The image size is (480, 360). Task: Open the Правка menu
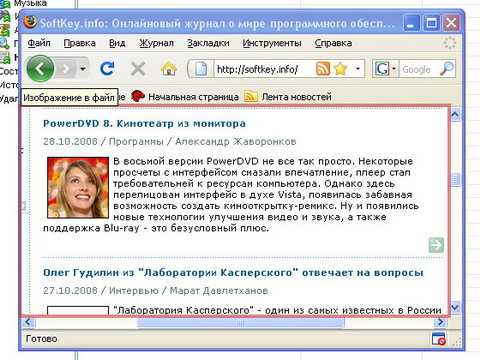coord(79,43)
